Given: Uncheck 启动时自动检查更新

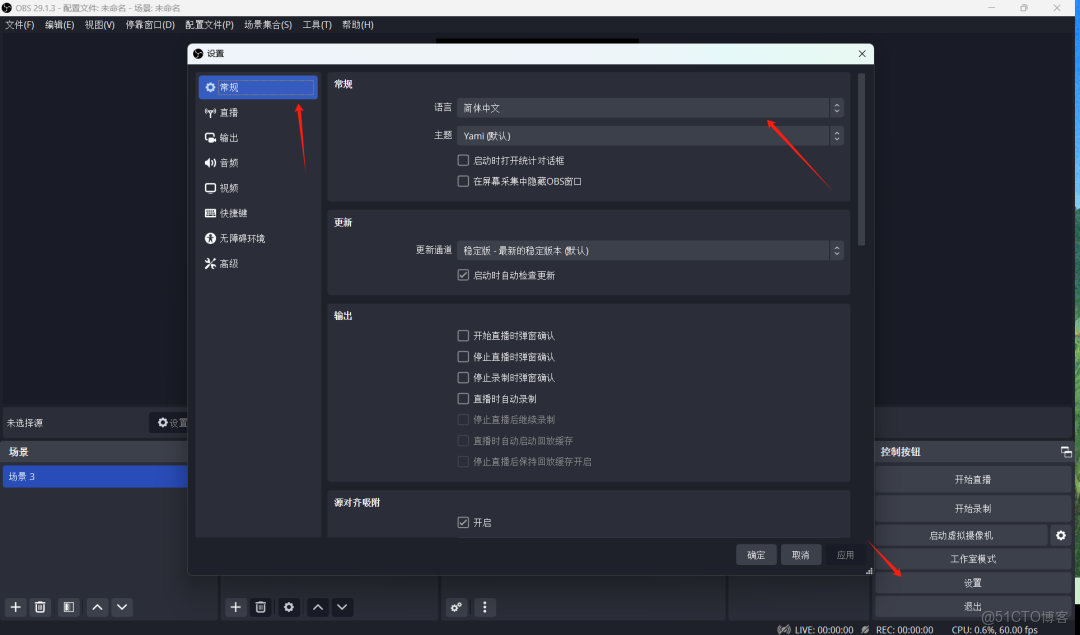Looking at the screenshot, I should 463,275.
